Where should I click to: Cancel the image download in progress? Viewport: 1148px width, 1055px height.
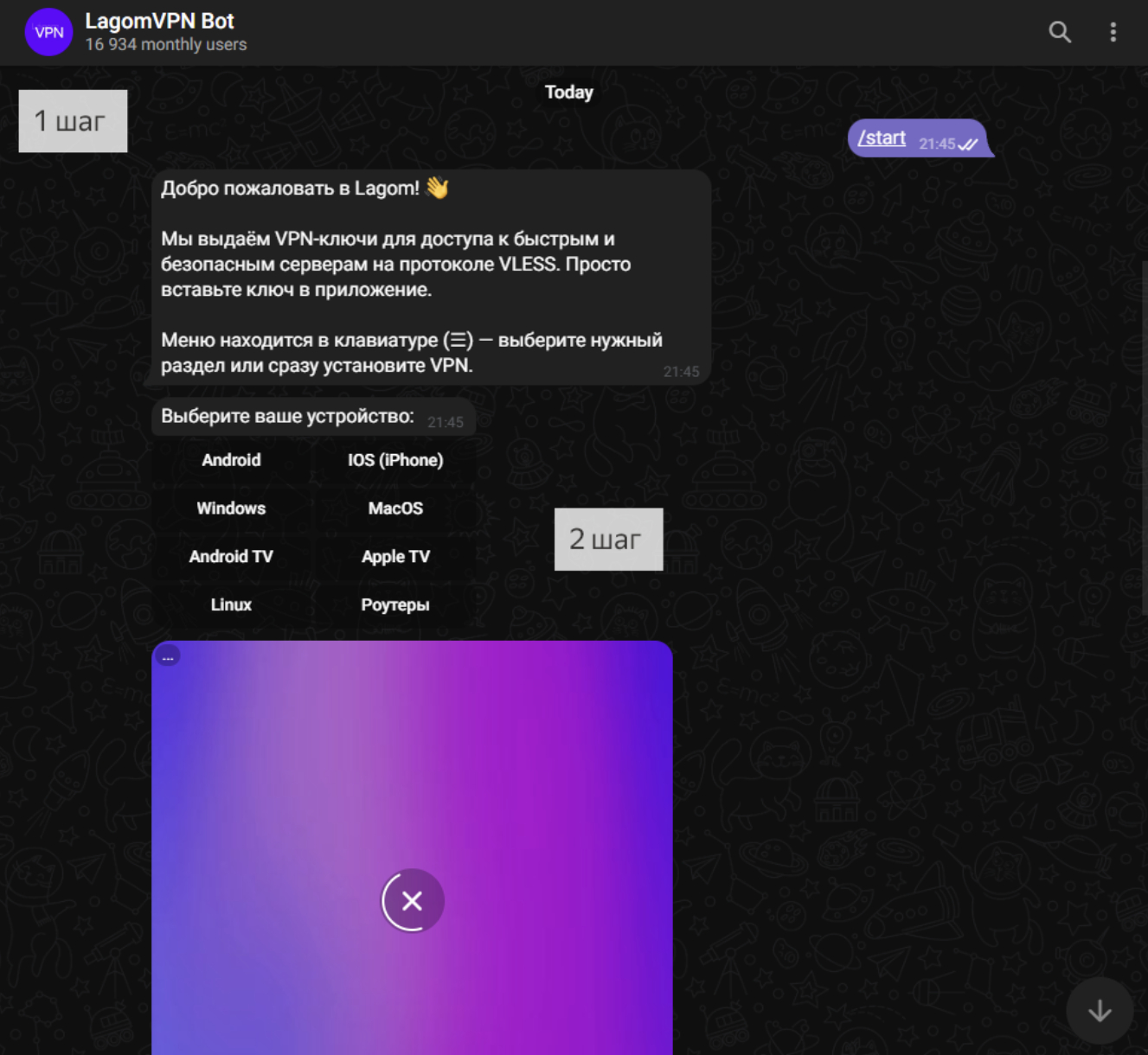point(413,900)
